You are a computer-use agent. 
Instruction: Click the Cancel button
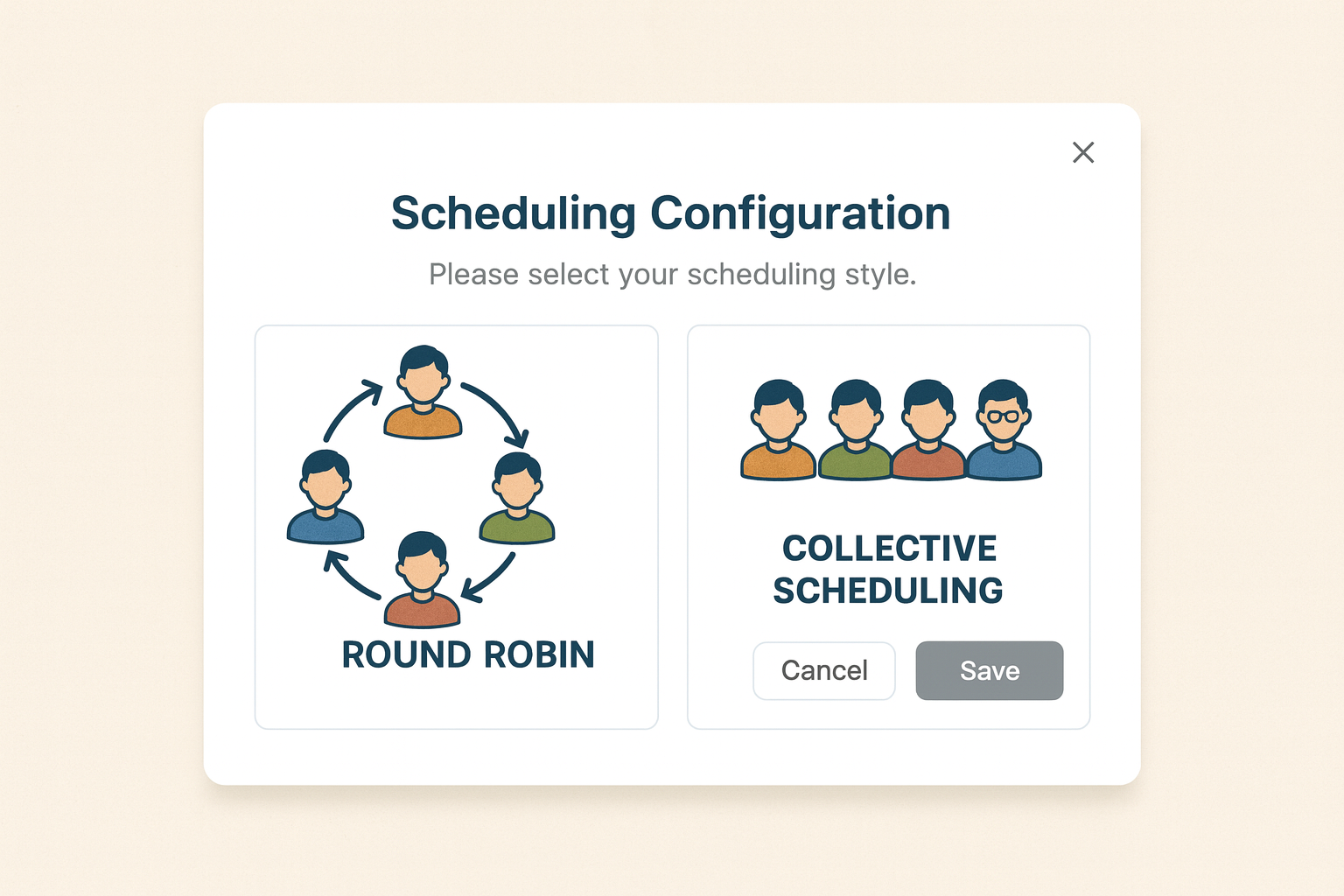point(823,671)
